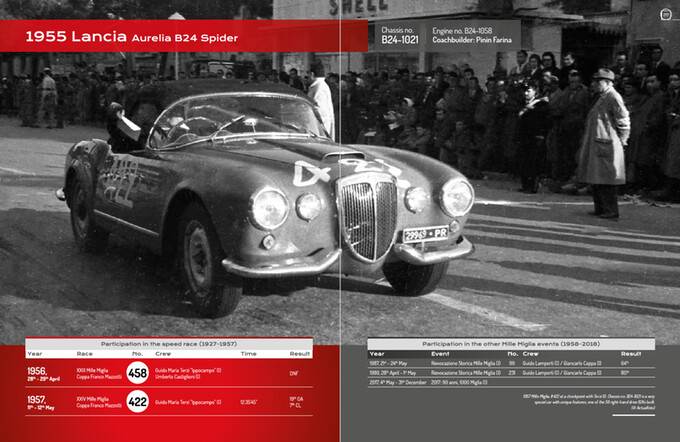Click the Chassis no. B24-1021 box
Image resolution: width=680 pixels, height=442 pixels.
tap(400, 37)
